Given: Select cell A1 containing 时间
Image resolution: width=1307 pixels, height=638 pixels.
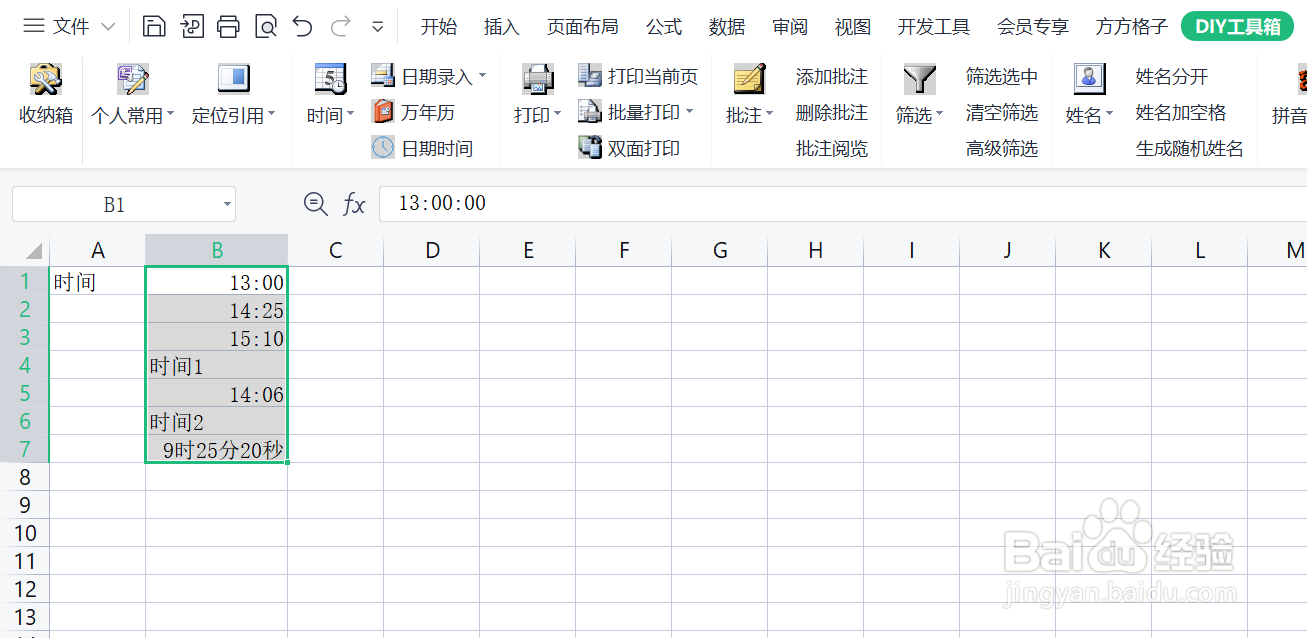Looking at the screenshot, I should point(97,281).
